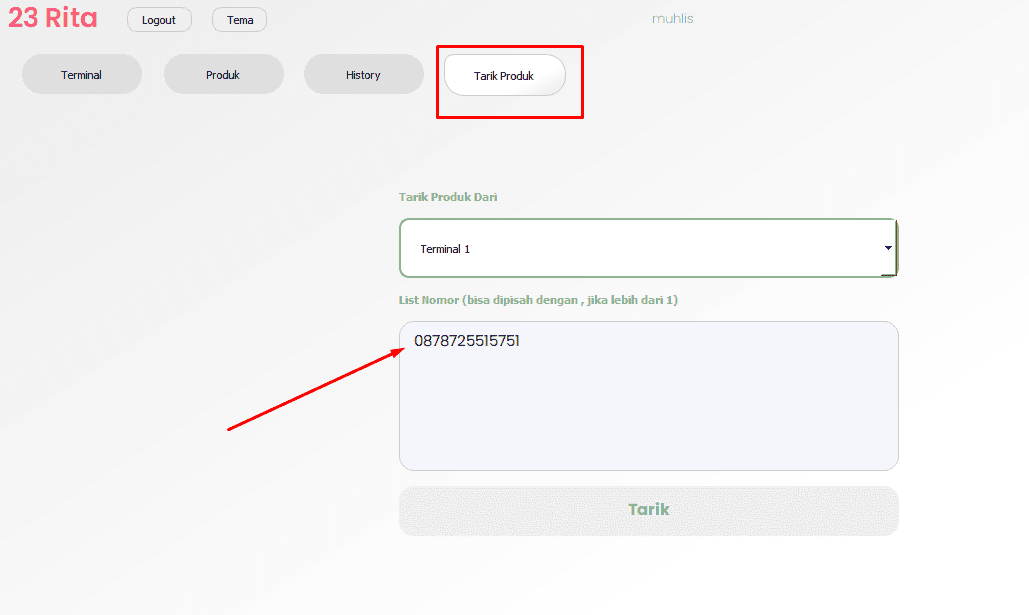
Task: Click the selected Terminal 1 text
Action: 445,249
